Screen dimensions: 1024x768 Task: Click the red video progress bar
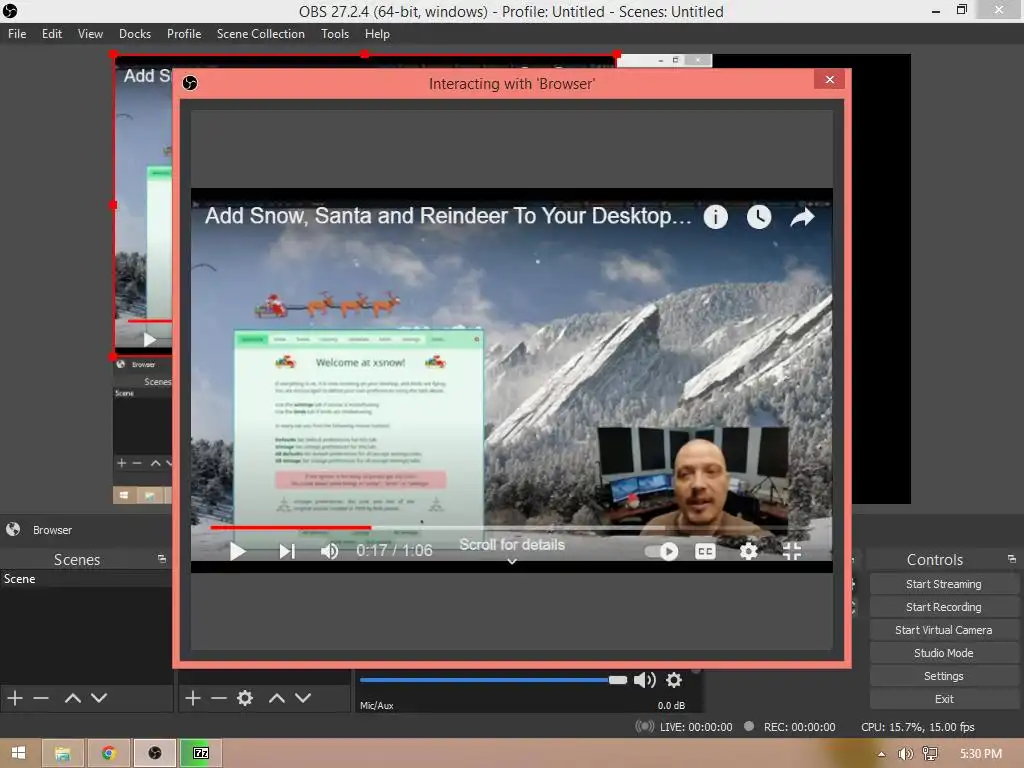[x=291, y=527]
